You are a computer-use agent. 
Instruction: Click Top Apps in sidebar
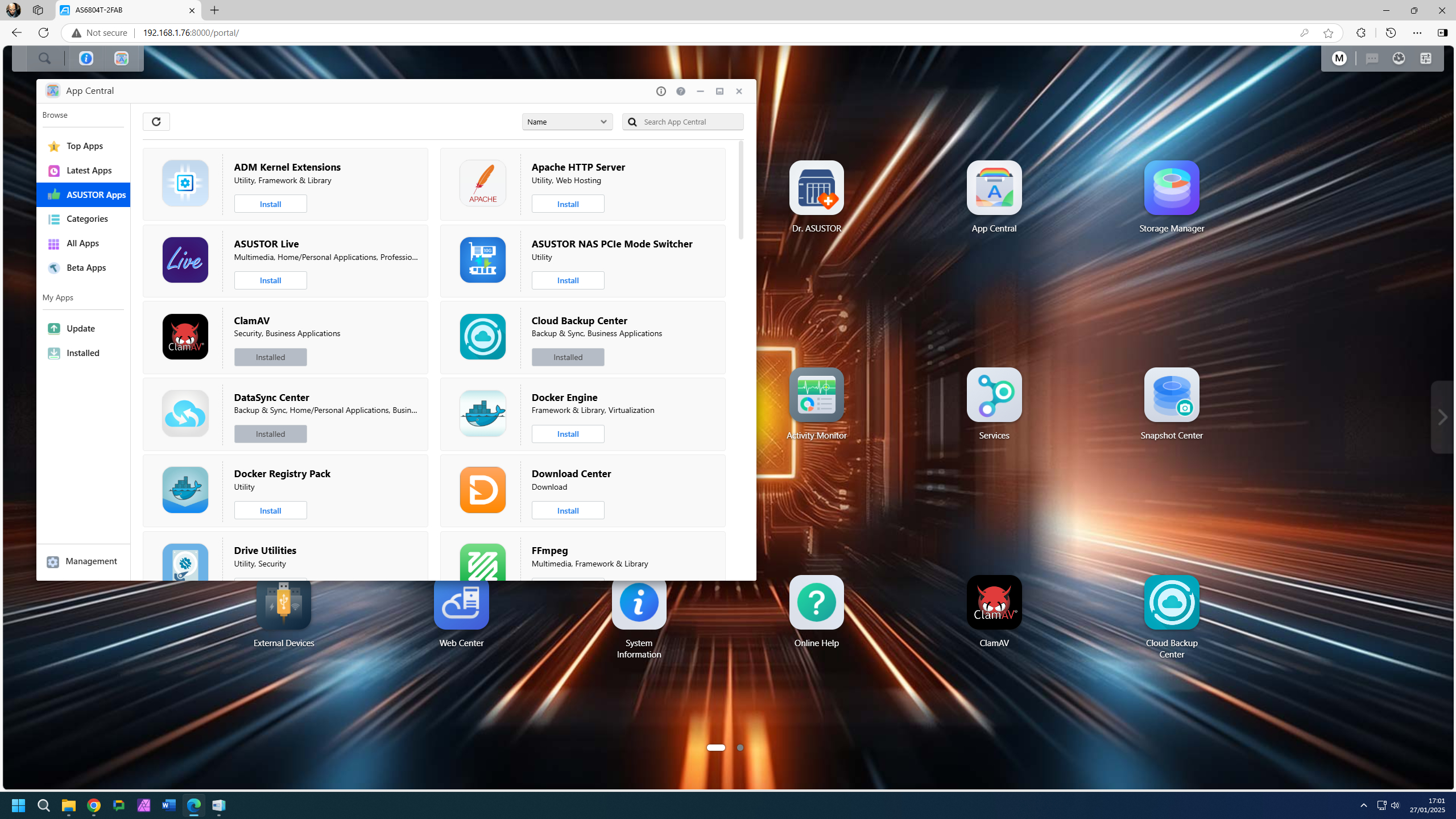click(85, 146)
